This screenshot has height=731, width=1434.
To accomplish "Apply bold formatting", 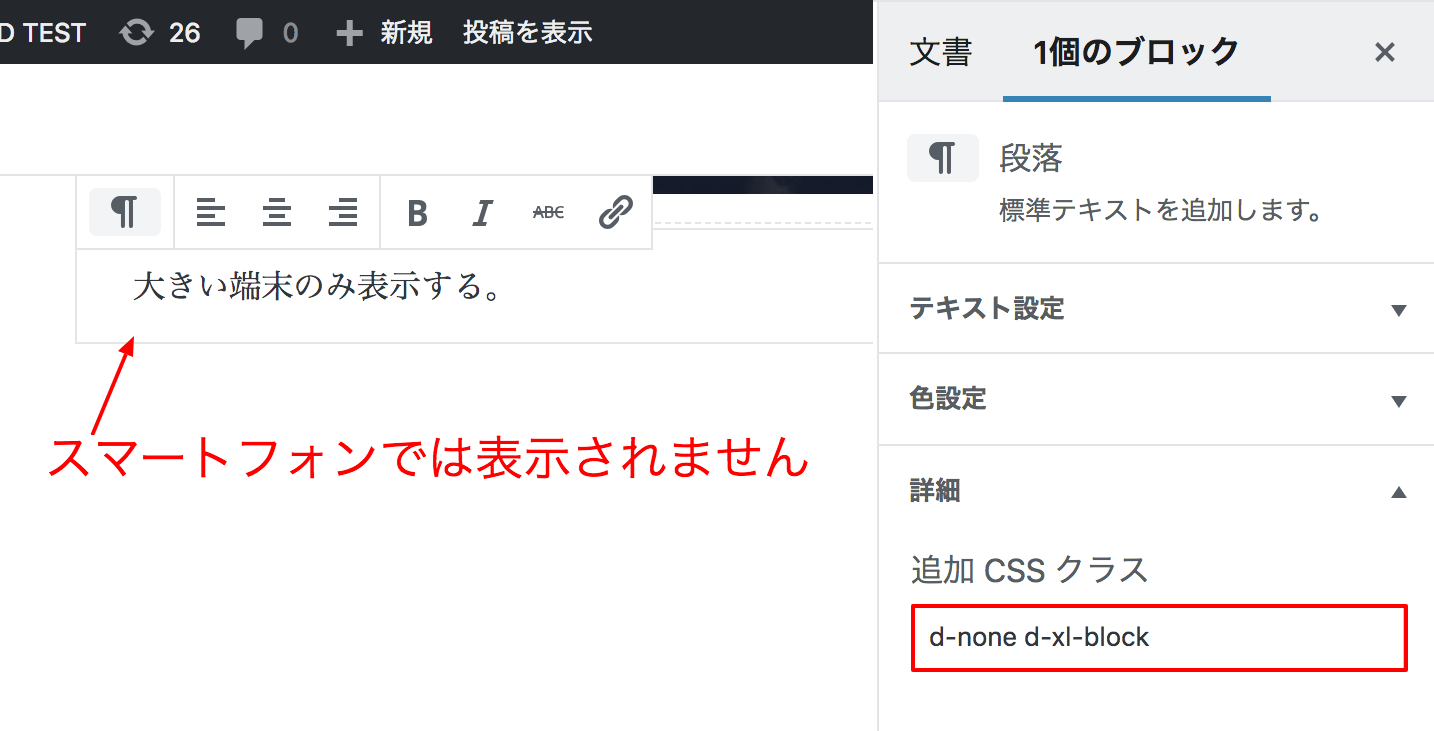I will 417,213.
